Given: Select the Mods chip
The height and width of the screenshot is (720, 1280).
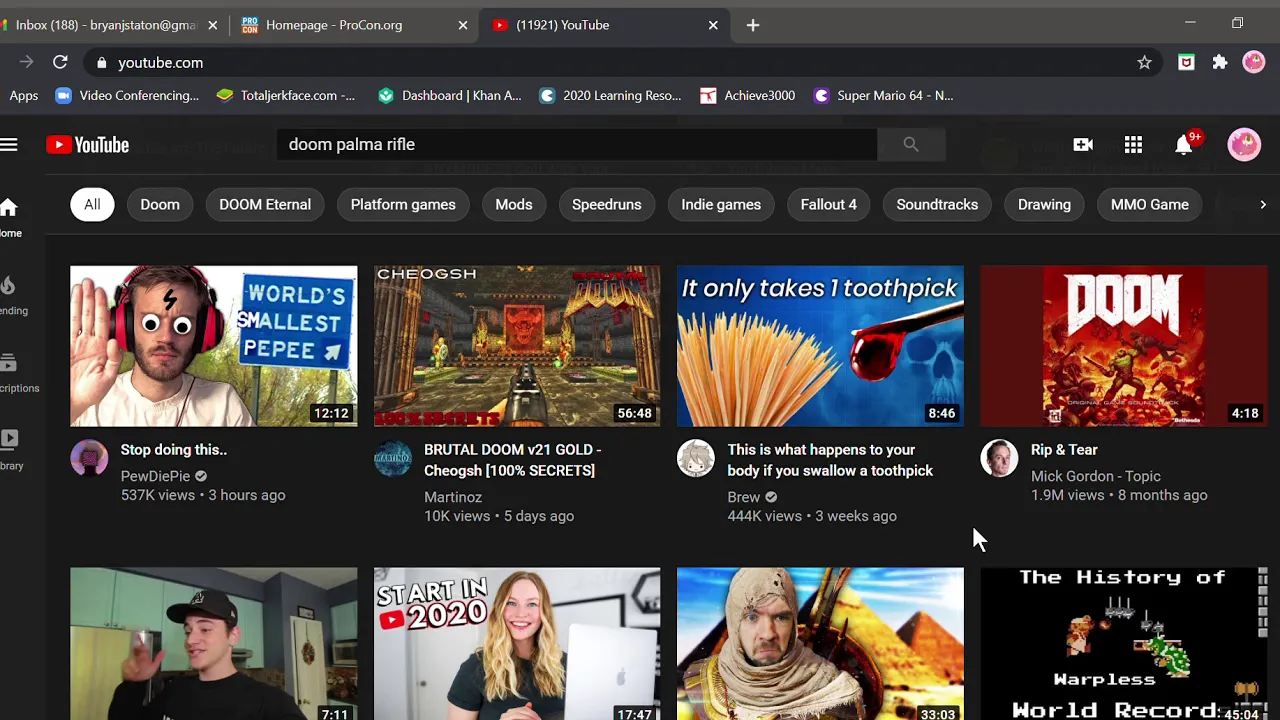Looking at the screenshot, I should coord(514,205).
